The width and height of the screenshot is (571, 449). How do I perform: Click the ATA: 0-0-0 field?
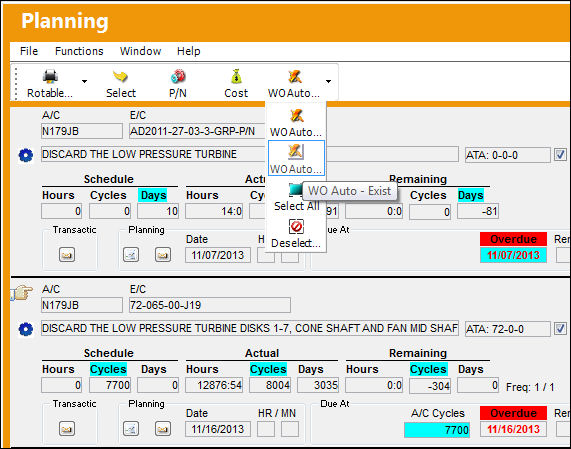click(507, 155)
